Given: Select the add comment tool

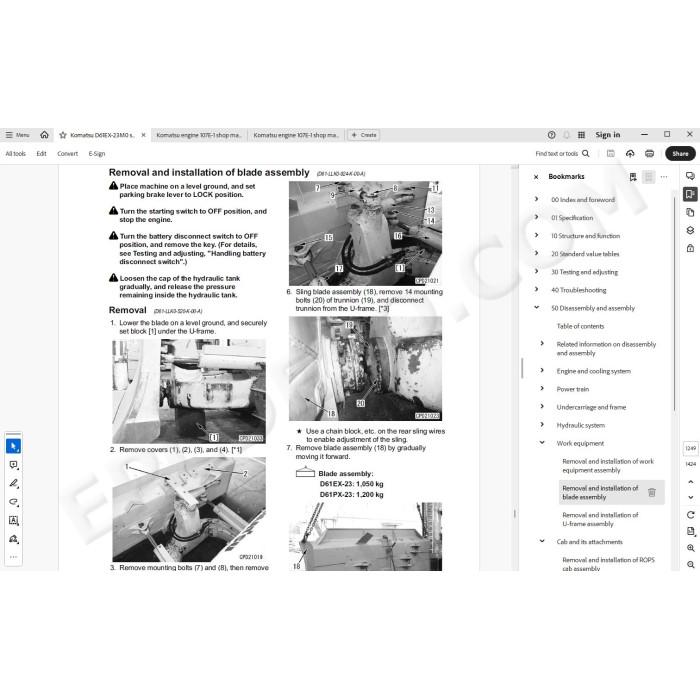Looking at the screenshot, I should [13, 465].
